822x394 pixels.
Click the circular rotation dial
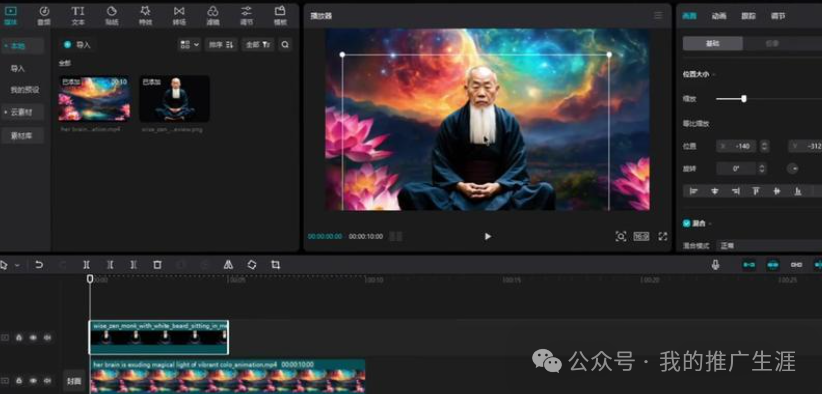click(x=793, y=169)
